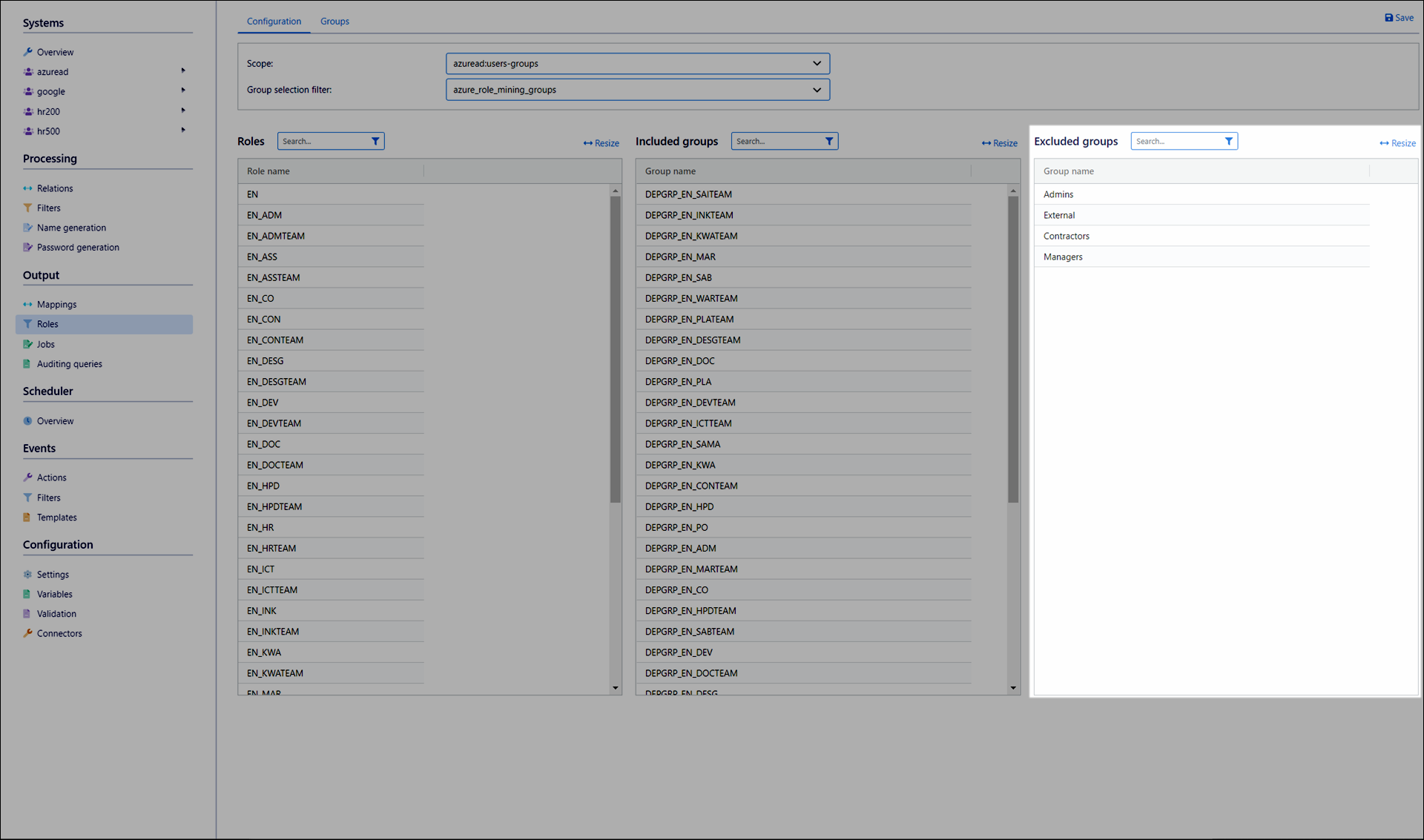
Task: Open the Scope dropdown
Action: 637,64
